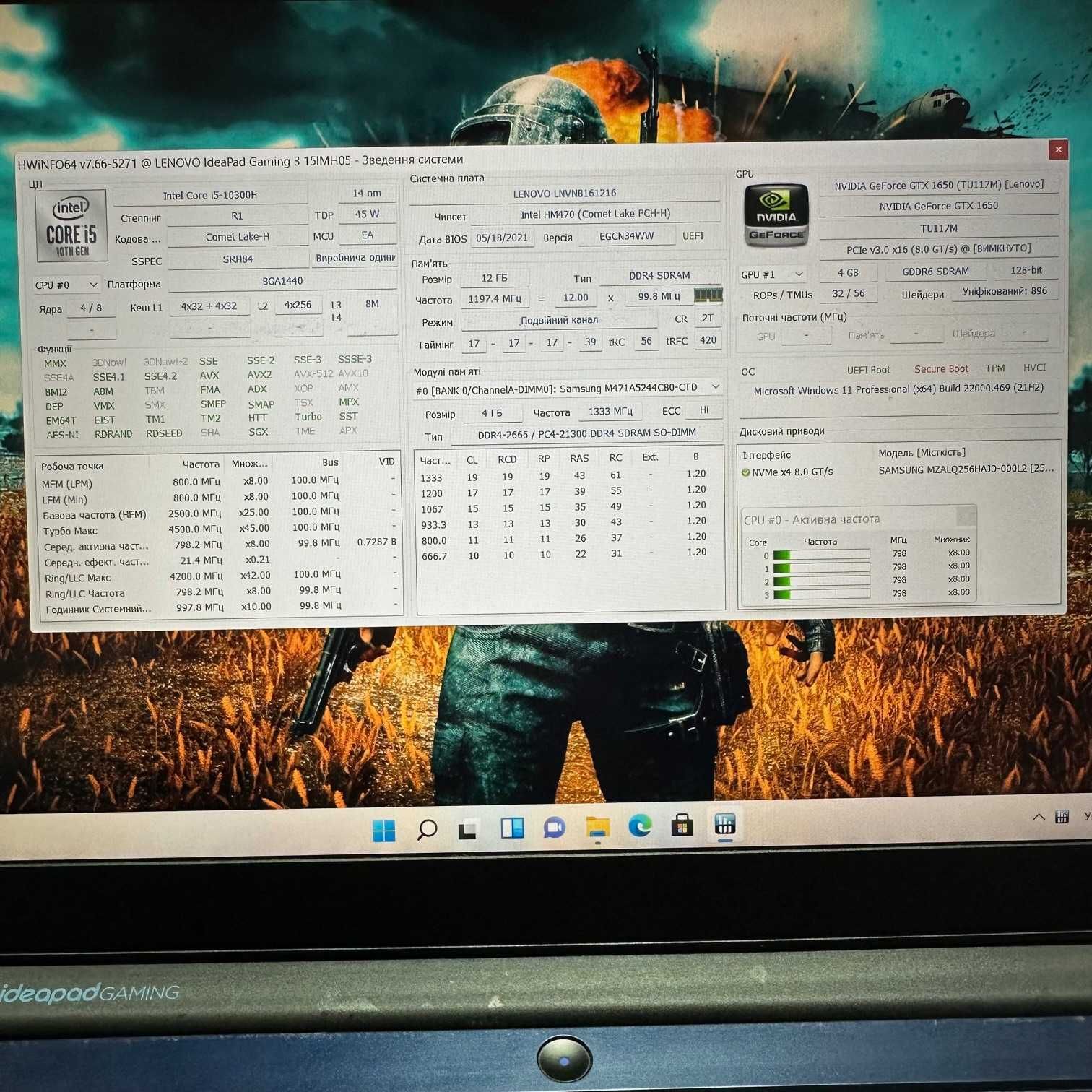Click the 4 / 8 cores value
The height and width of the screenshot is (1092, 1092).
click(91, 308)
